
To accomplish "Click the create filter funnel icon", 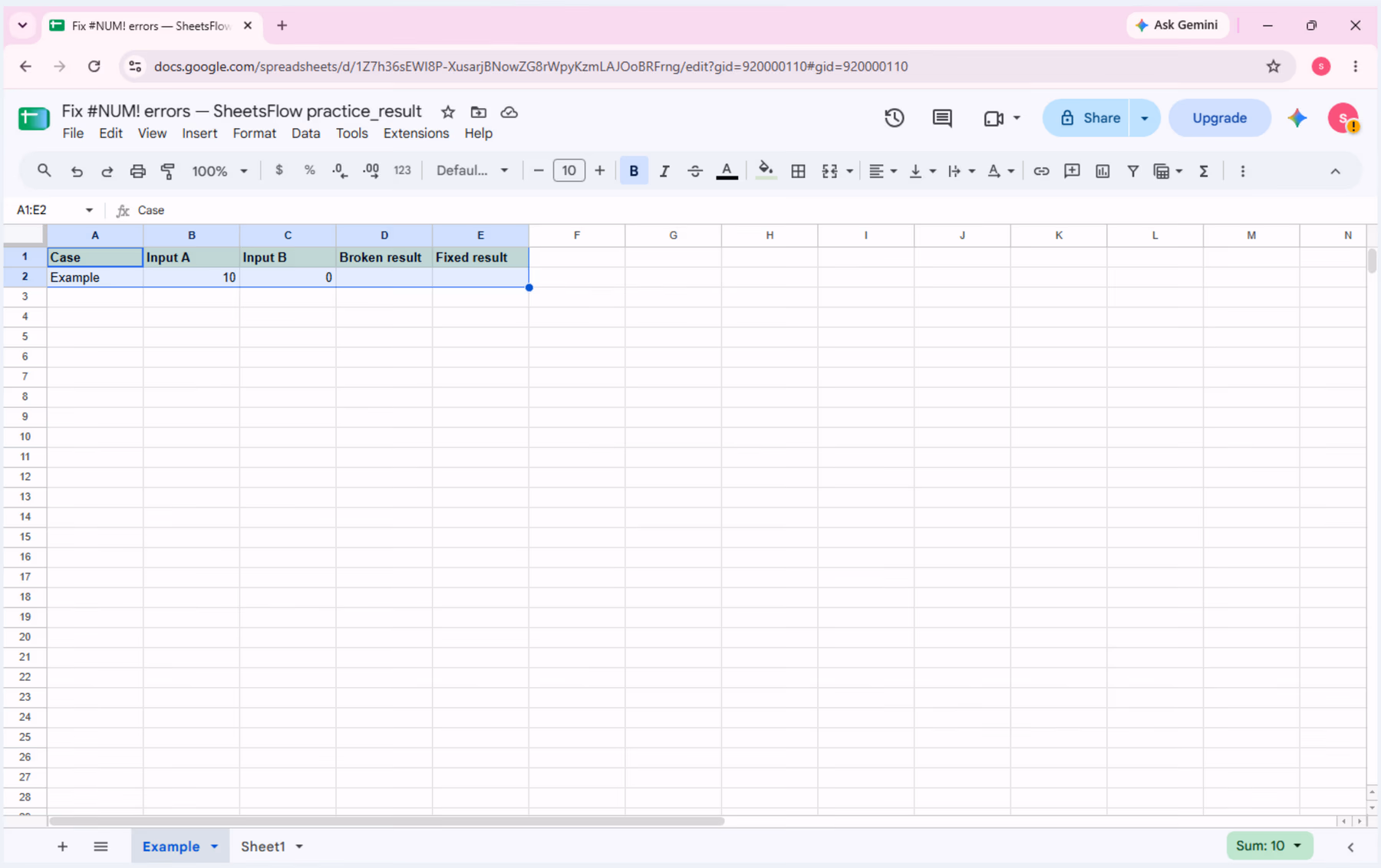I will (x=1132, y=171).
